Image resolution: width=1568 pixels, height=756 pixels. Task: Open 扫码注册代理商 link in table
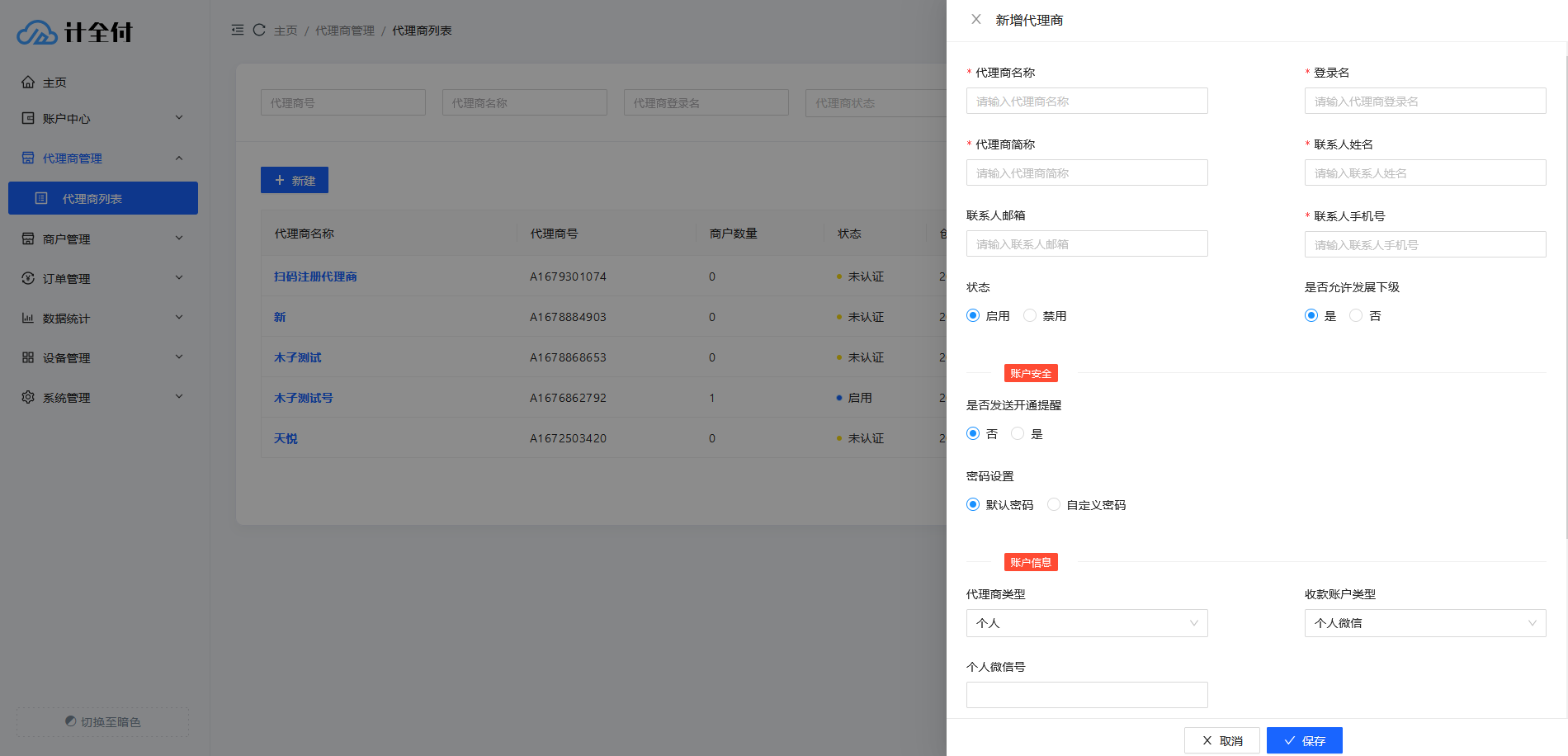click(315, 276)
